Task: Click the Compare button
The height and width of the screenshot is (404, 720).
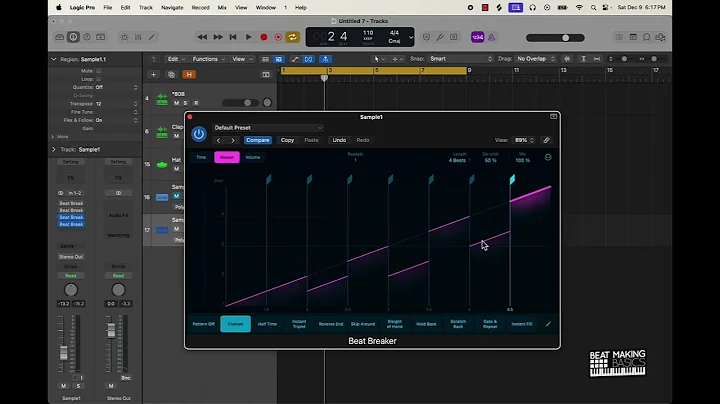Action: tap(258, 140)
